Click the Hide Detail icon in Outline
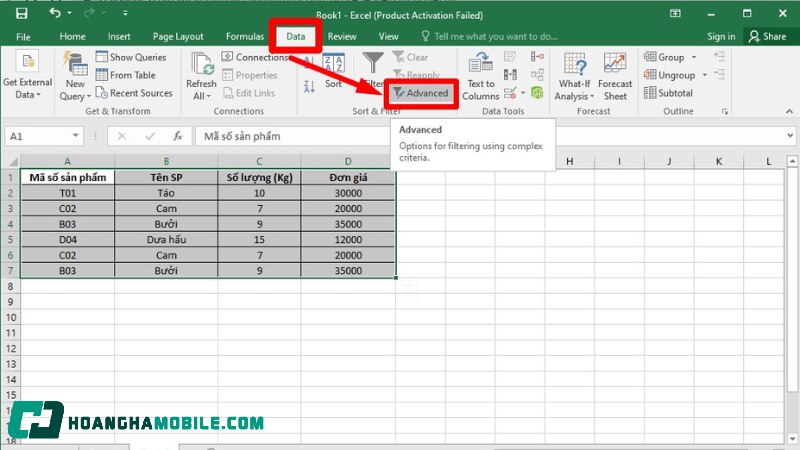The height and width of the screenshot is (450, 800). tap(719, 74)
